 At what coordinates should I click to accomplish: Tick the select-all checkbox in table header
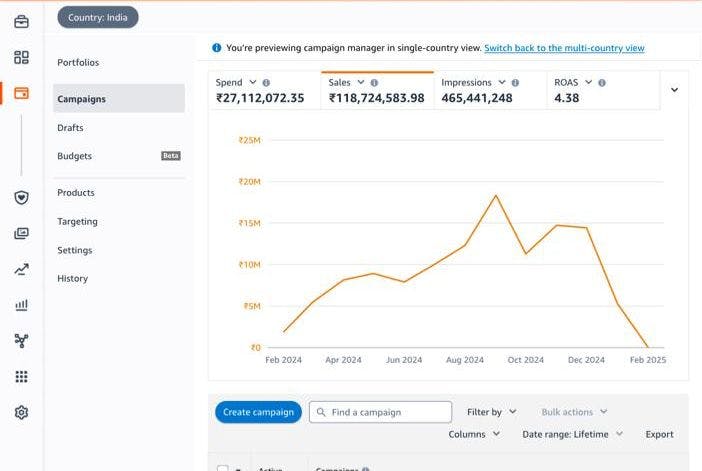tap(223, 468)
